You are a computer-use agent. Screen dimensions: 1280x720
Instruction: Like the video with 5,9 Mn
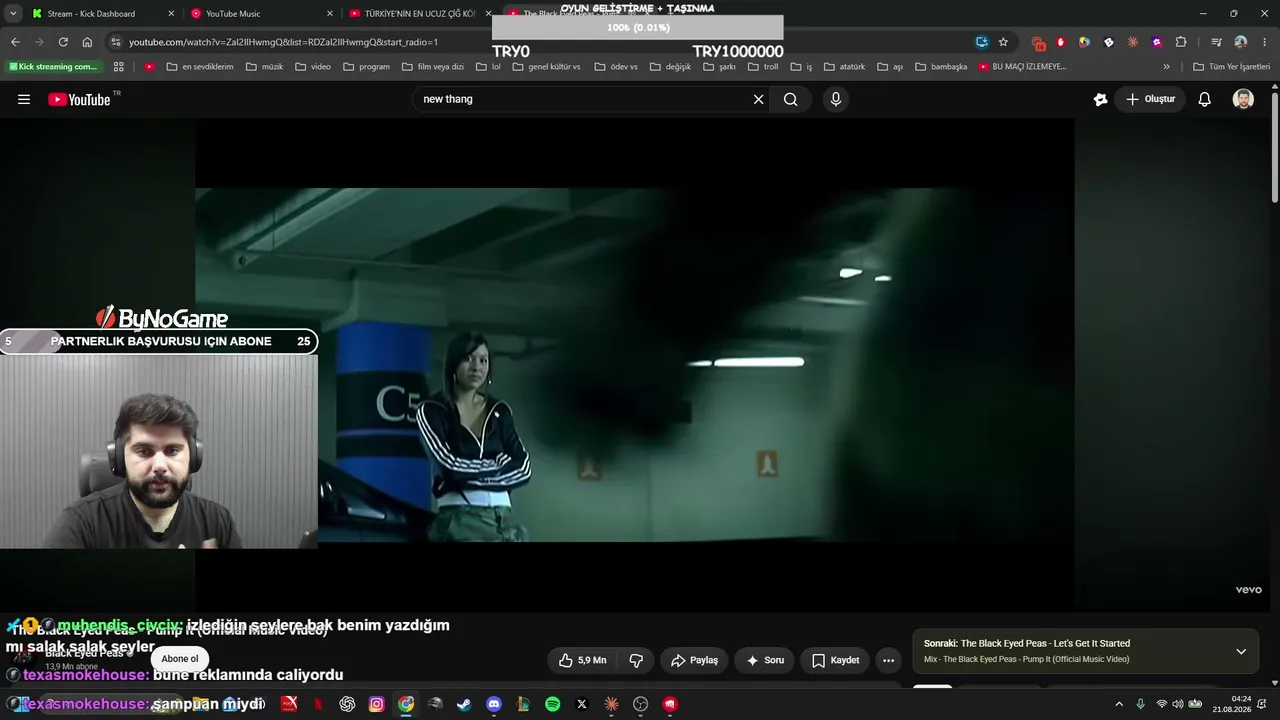click(583, 660)
